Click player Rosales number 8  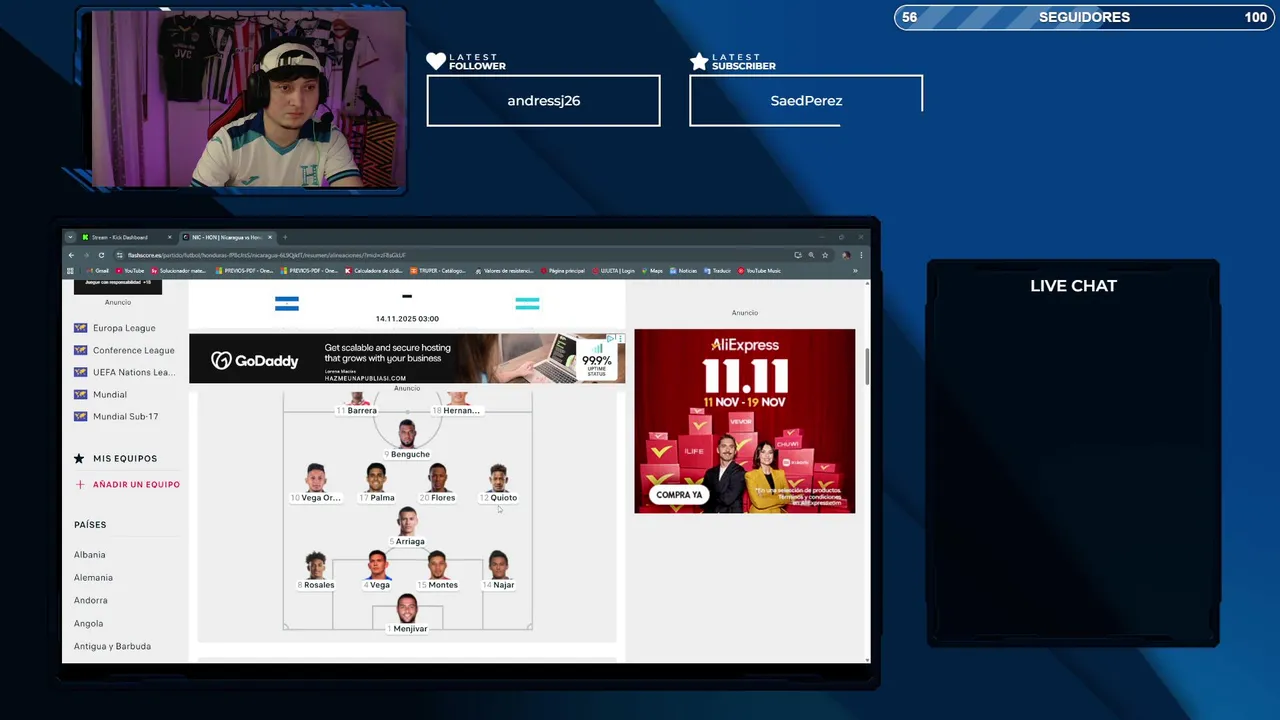click(x=316, y=569)
